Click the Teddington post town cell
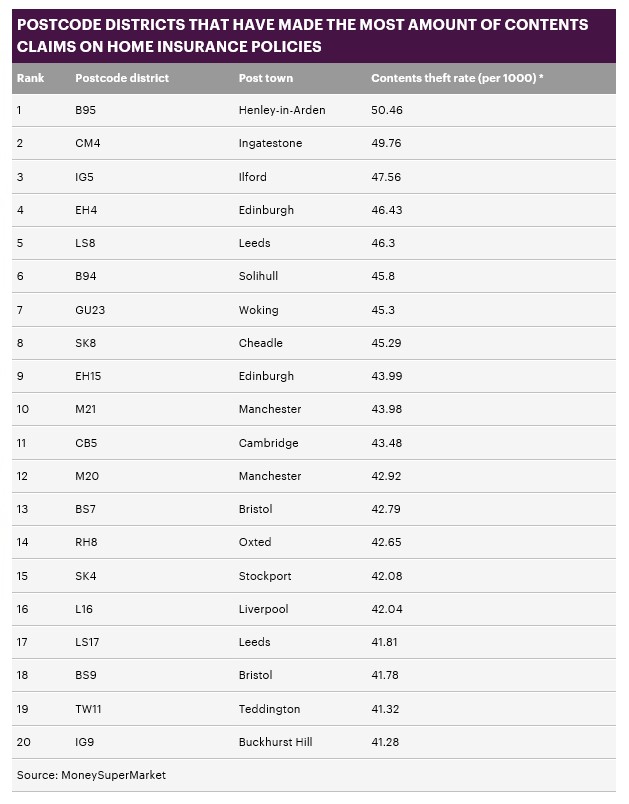This screenshot has width=629, height=804. click(269, 709)
